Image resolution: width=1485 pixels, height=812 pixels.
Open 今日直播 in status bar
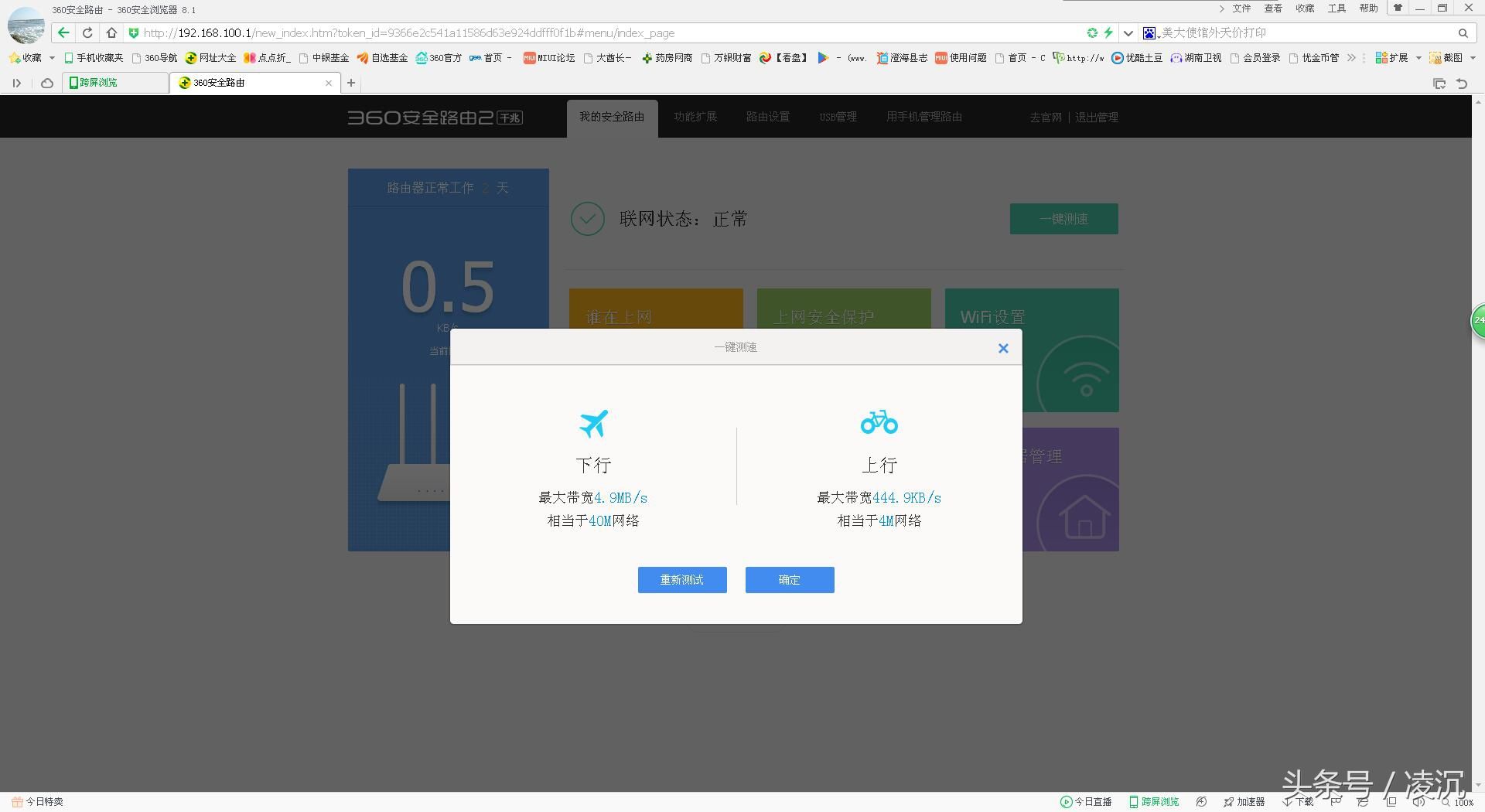click(x=1086, y=802)
